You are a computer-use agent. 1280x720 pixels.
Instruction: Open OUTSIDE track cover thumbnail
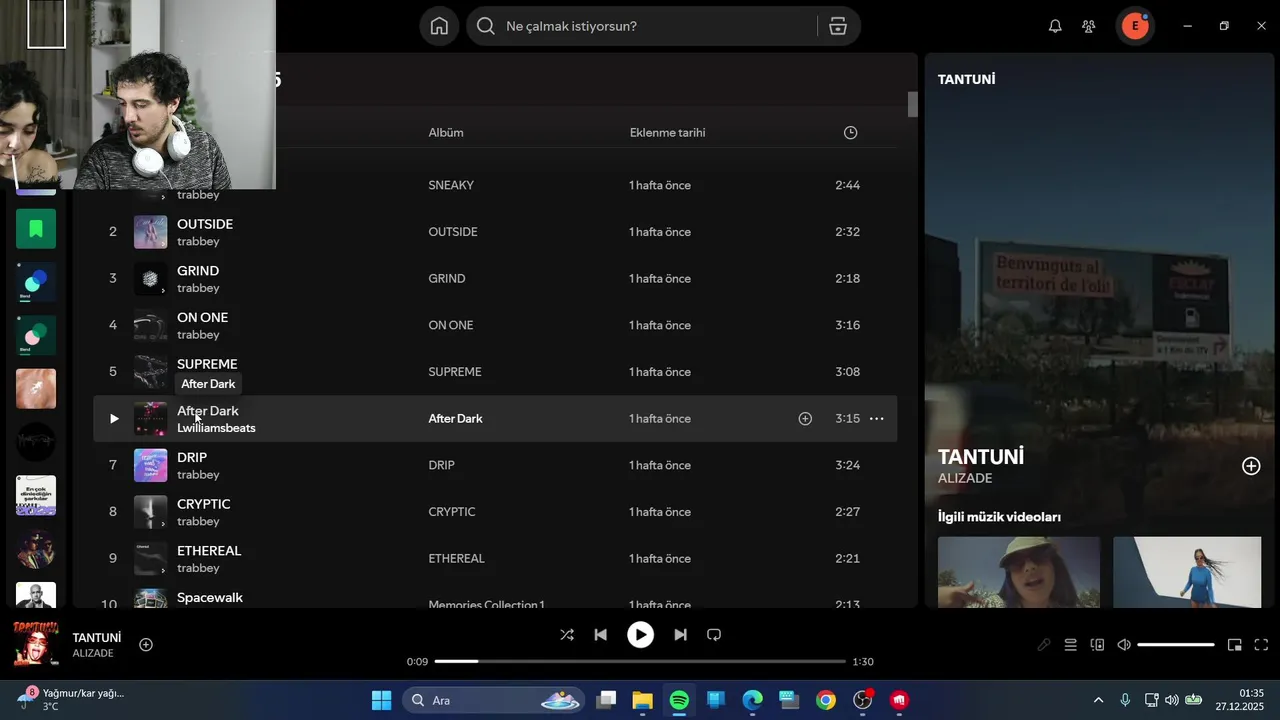pos(151,232)
